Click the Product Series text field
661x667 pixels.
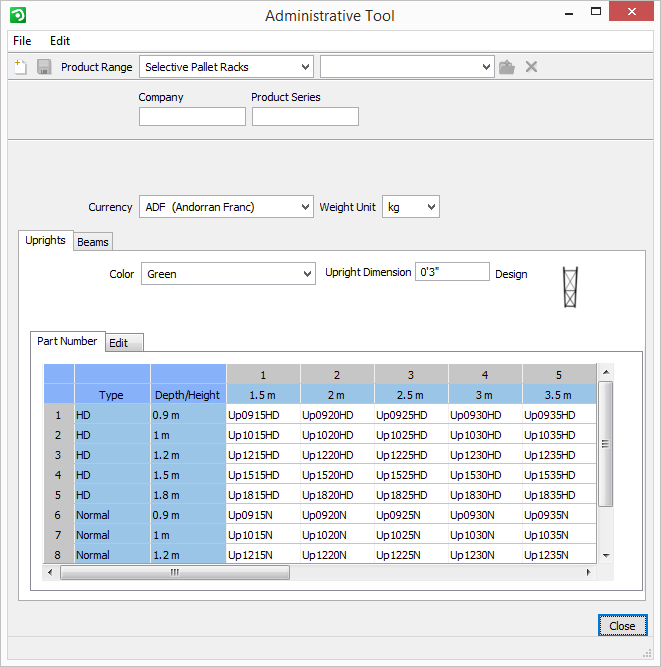click(305, 117)
